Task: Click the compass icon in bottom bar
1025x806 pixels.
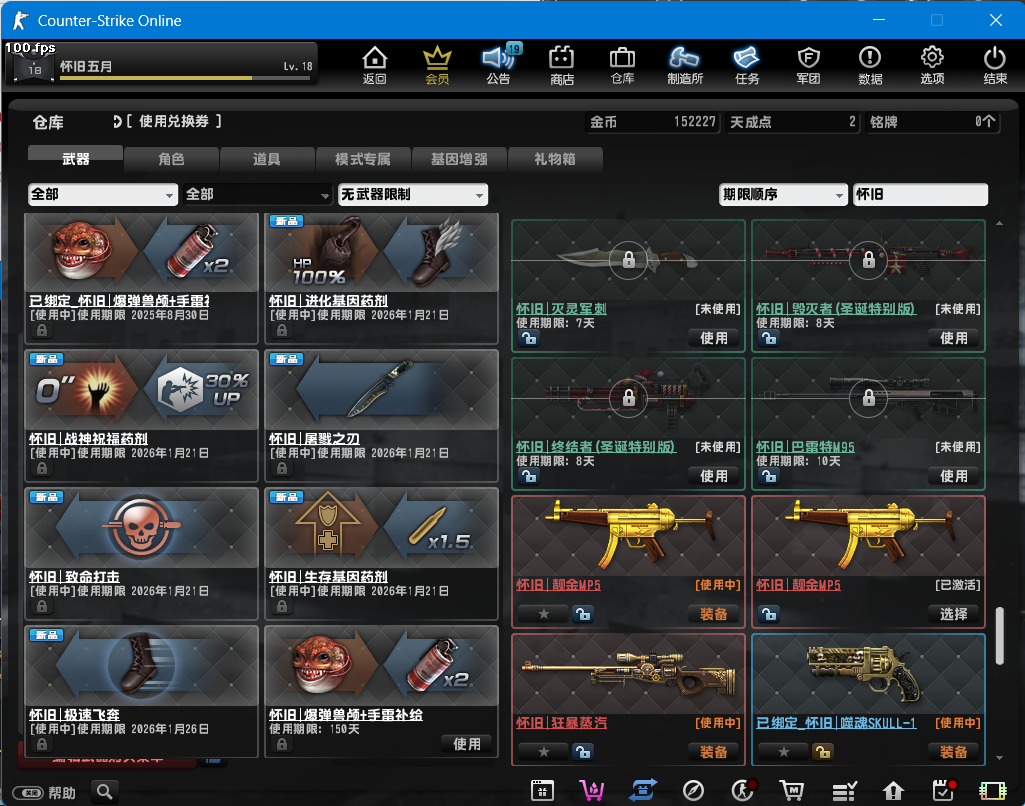Action: tap(693, 790)
